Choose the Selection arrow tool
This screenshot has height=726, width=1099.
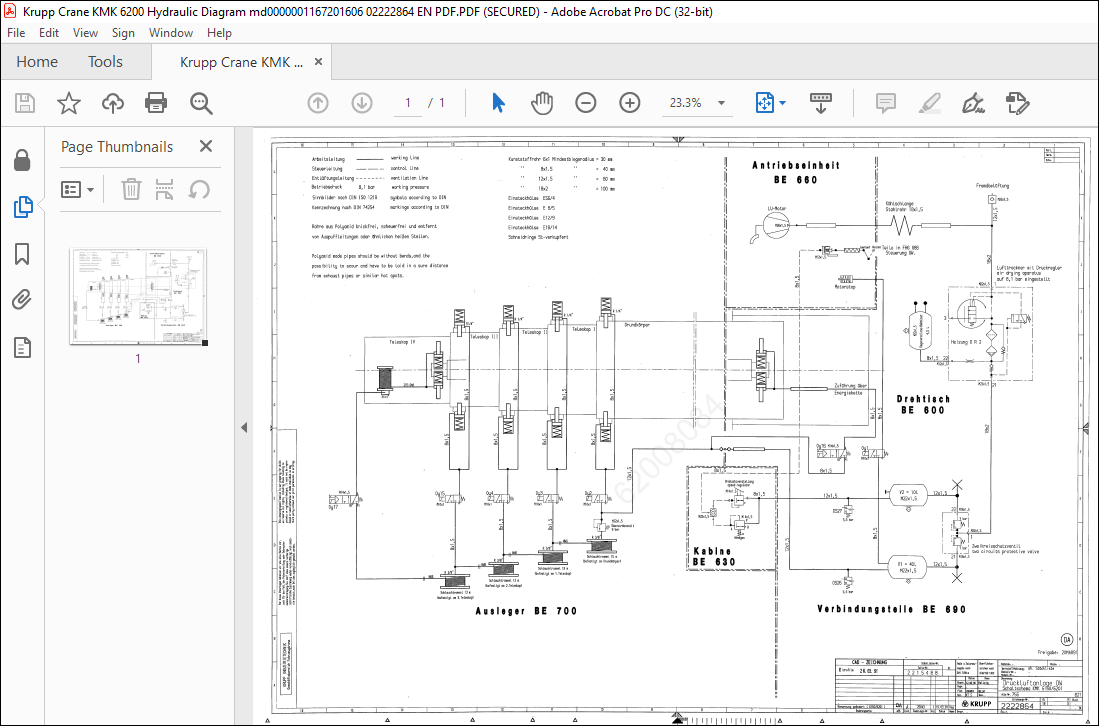pos(498,103)
